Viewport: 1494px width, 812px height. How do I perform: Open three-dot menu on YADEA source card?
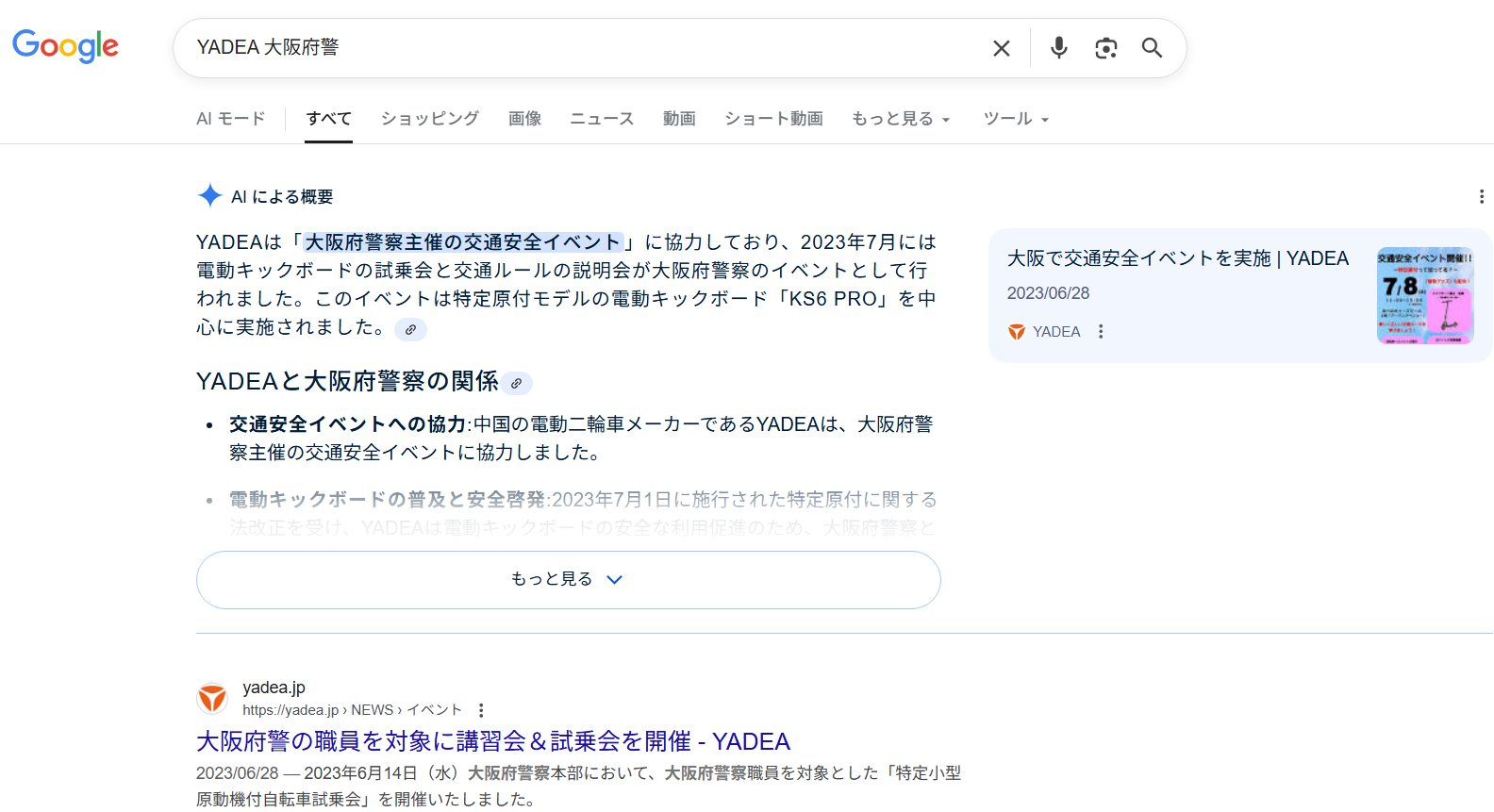[x=1101, y=331]
